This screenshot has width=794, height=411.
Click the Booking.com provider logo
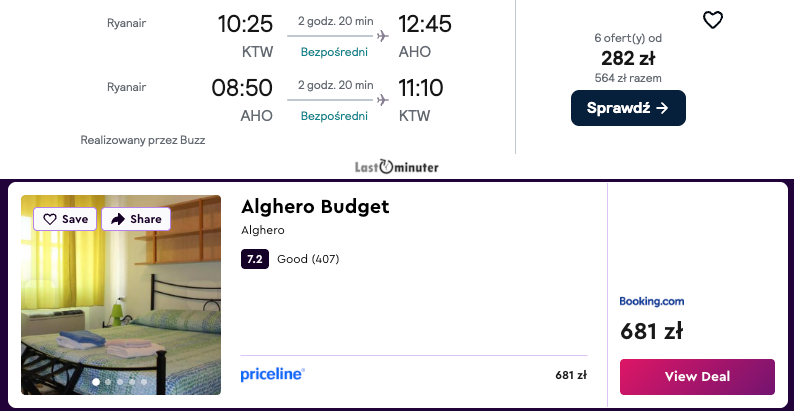(651, 301)
